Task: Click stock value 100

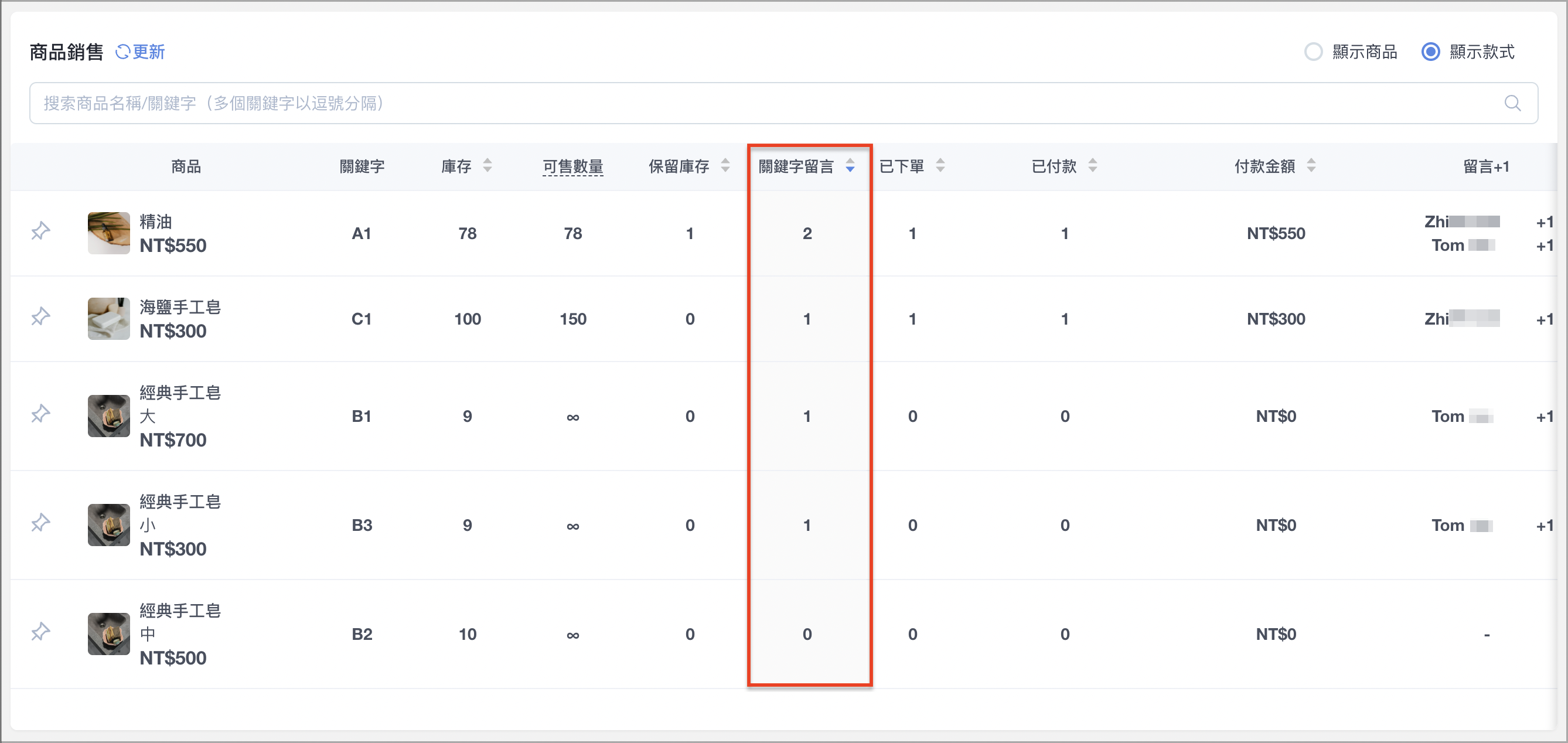Action: [x=468, y=319]
